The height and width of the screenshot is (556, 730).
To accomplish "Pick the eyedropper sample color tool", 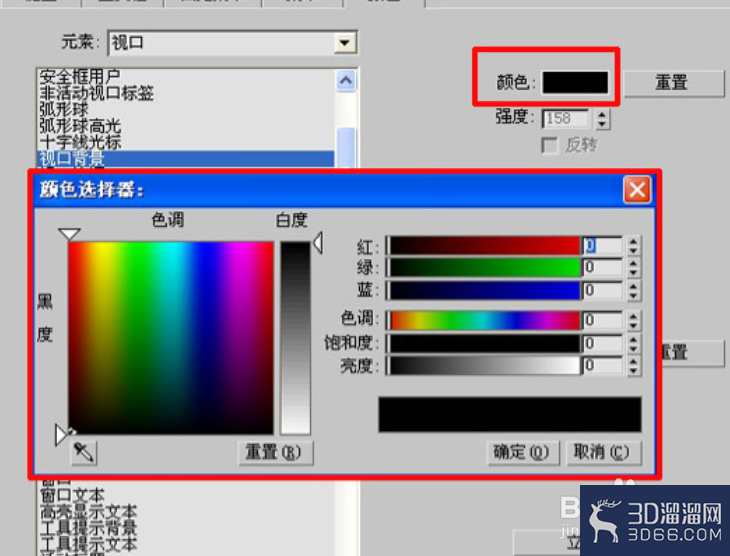I will click(x=84, y=452).
